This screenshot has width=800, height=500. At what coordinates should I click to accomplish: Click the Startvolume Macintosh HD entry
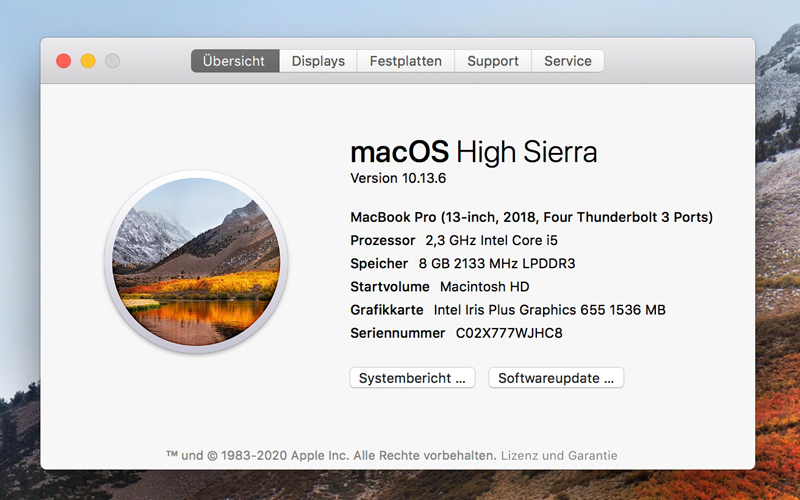point(439,287)
